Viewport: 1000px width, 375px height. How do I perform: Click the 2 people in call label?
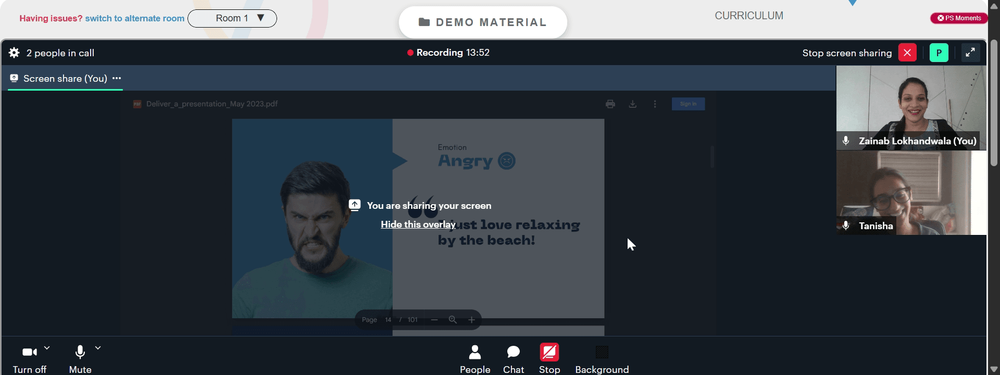[60, 53]
